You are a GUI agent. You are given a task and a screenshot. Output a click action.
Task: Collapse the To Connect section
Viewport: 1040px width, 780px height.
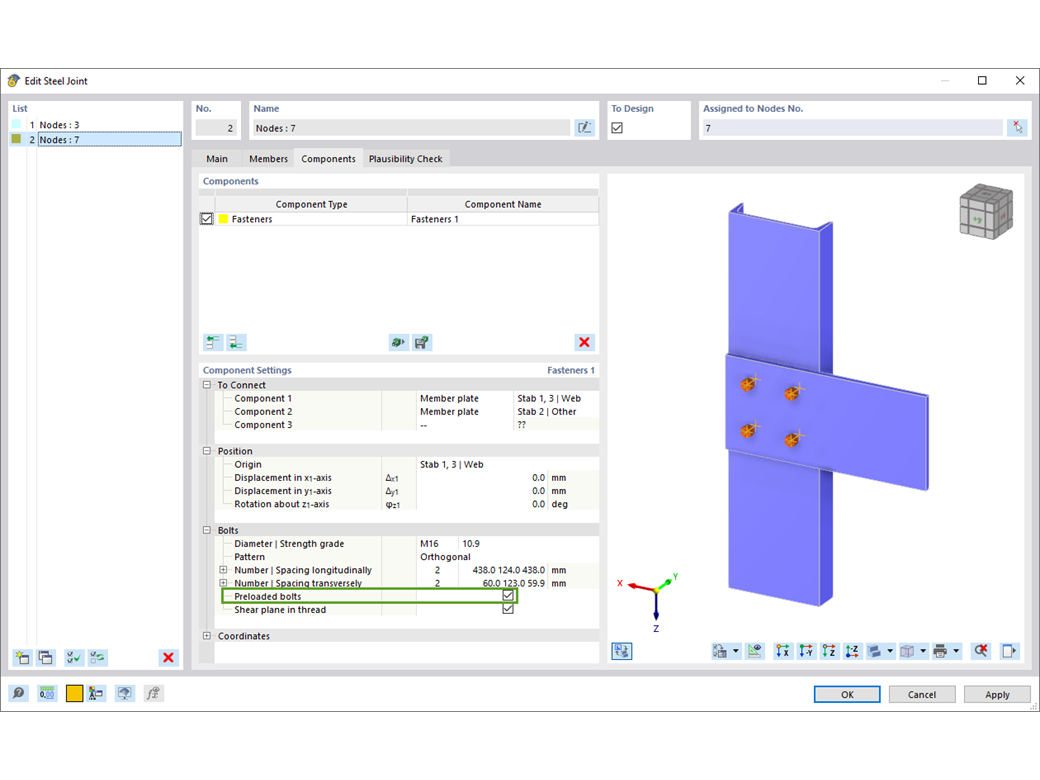coord(207,385)
